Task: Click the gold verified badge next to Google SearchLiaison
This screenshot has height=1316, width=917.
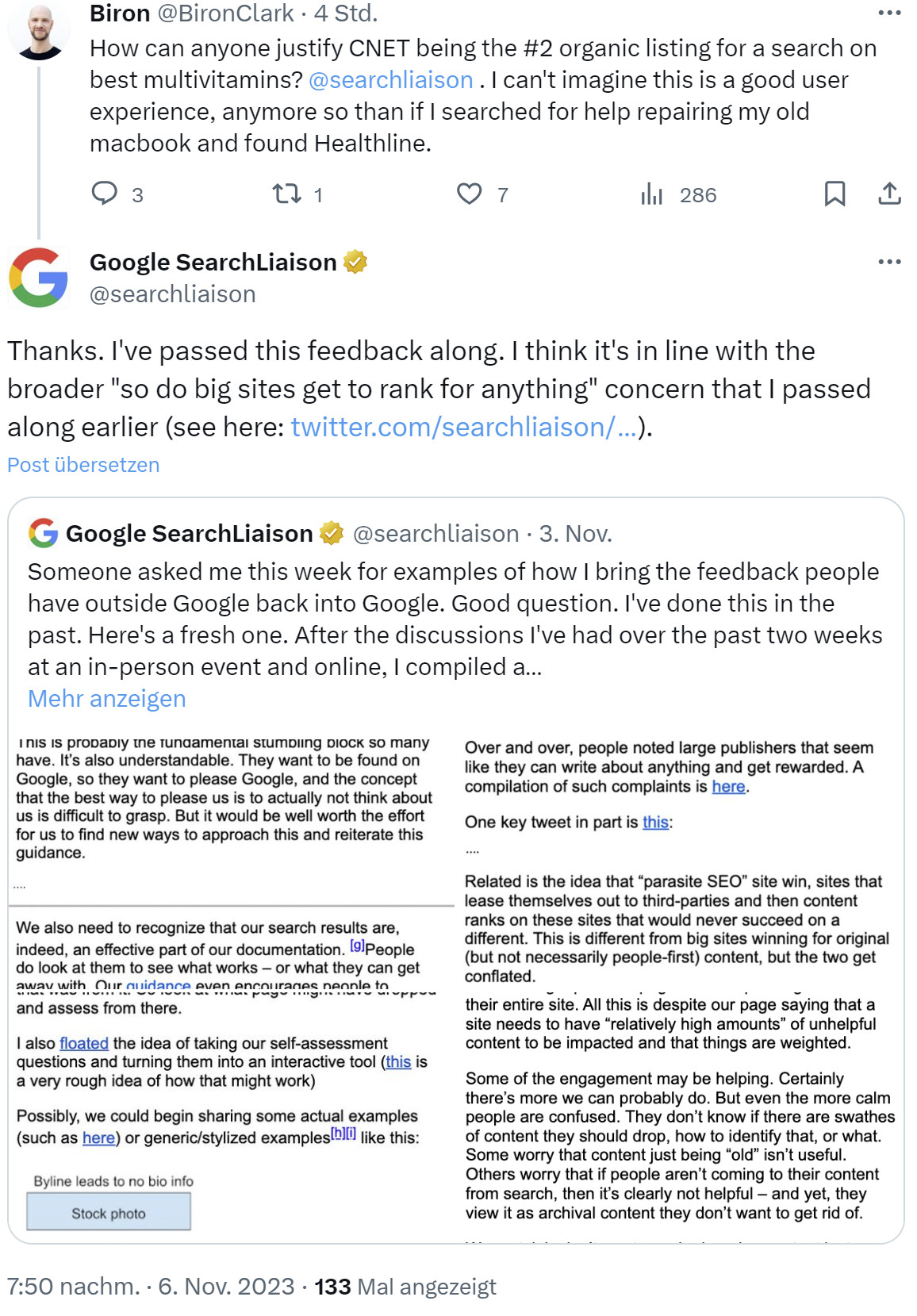Action: point(356,261)
